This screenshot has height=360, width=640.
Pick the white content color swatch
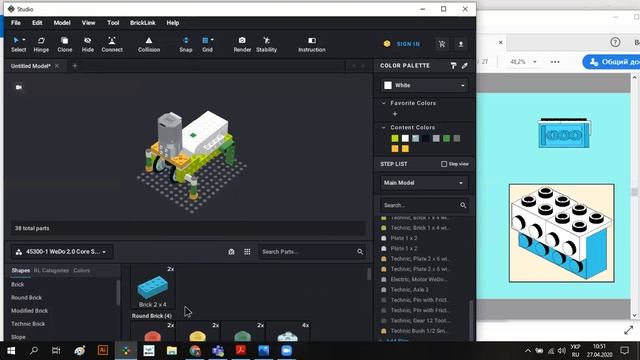tap(405, 138)
